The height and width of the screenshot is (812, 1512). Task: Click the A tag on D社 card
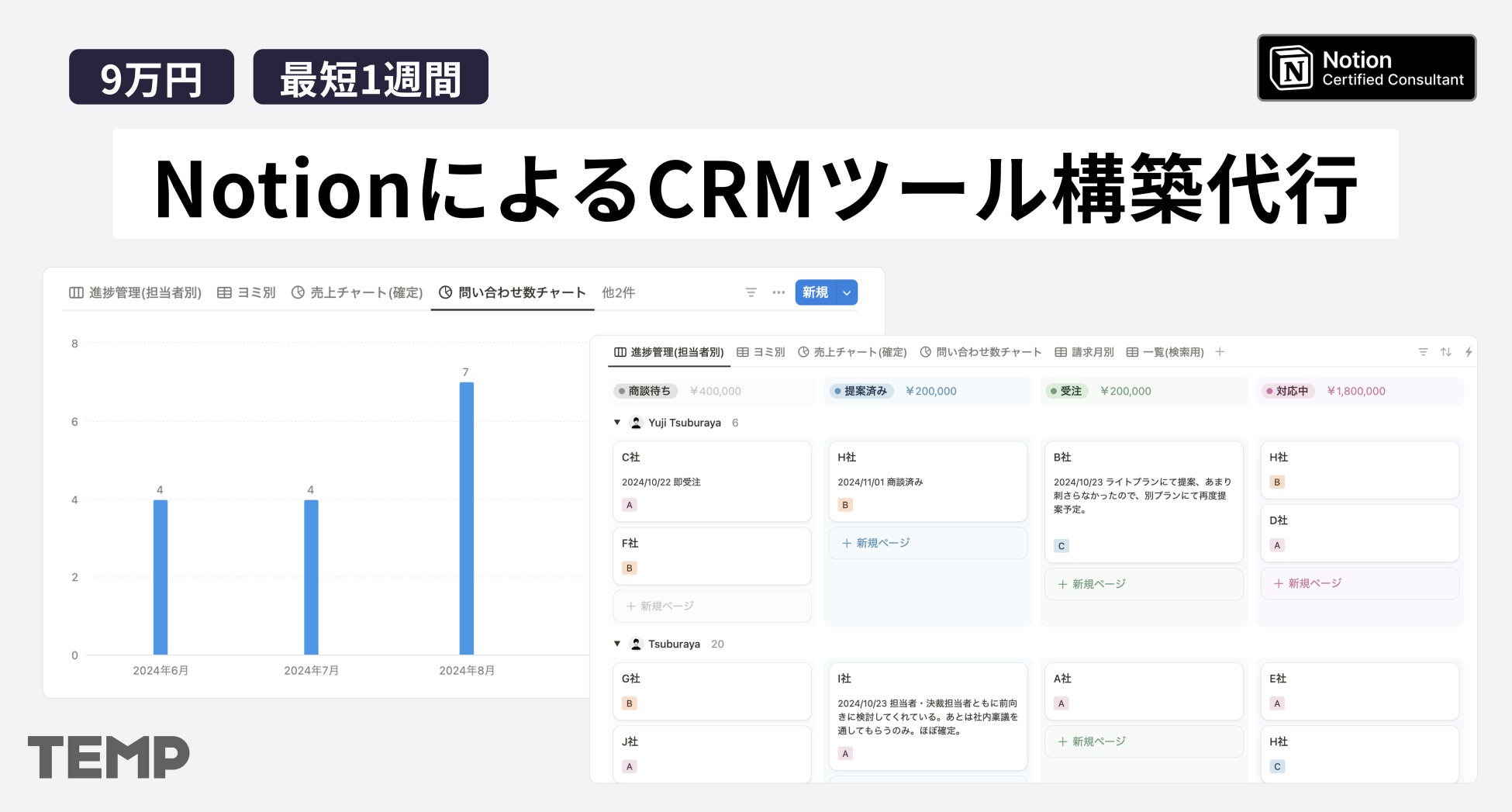(1277, 545)
